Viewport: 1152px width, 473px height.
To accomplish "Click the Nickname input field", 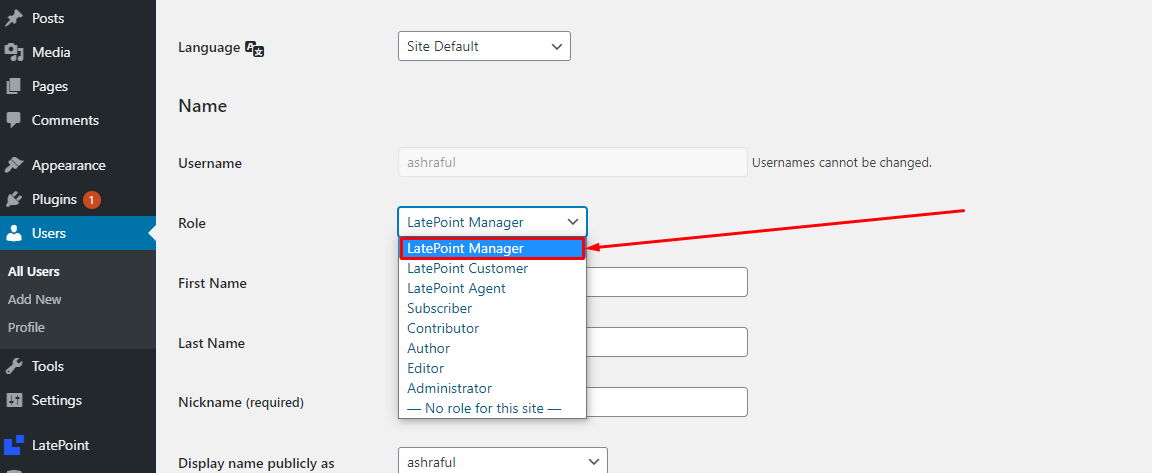I will pos(666,402).
